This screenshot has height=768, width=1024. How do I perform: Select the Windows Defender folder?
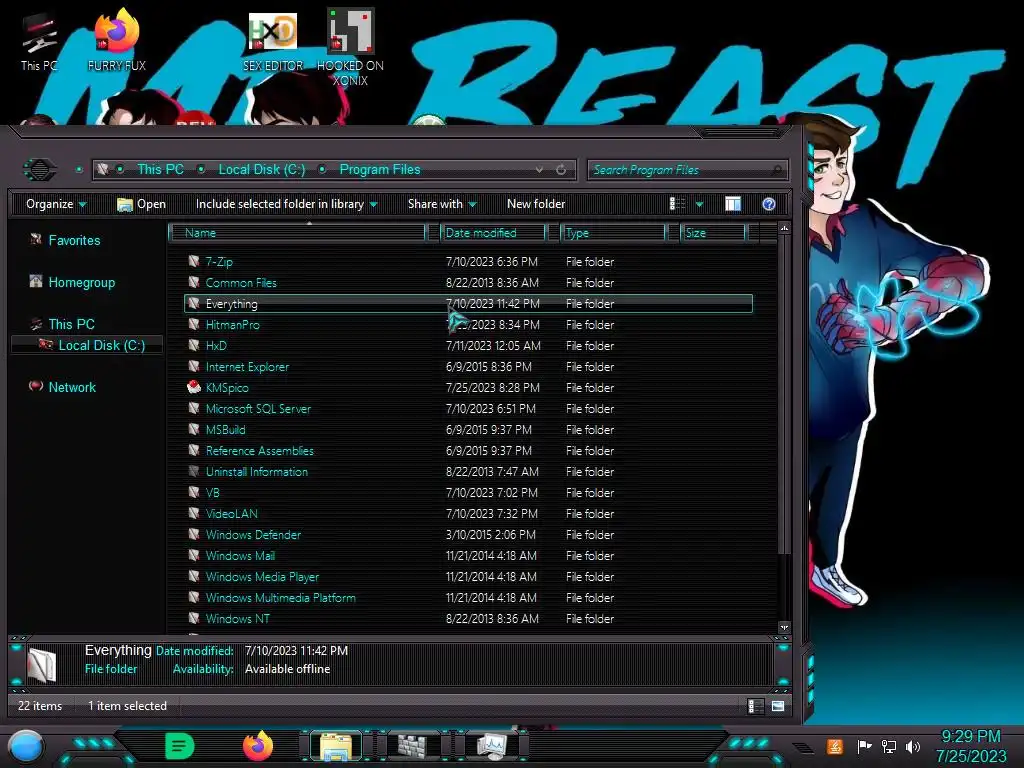[x=253, y=535]
